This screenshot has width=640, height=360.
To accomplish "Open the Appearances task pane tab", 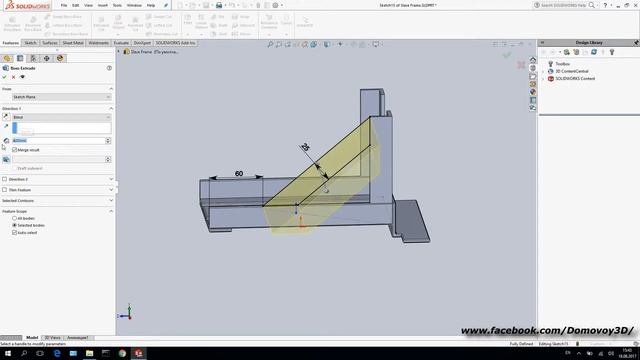I will click(x=533, y=92).
